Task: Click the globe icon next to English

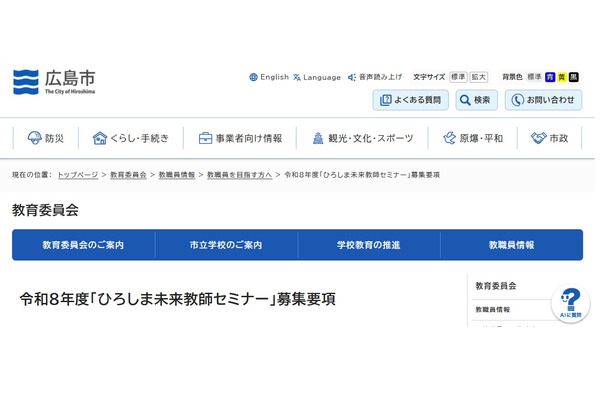Action: [253, 77]
